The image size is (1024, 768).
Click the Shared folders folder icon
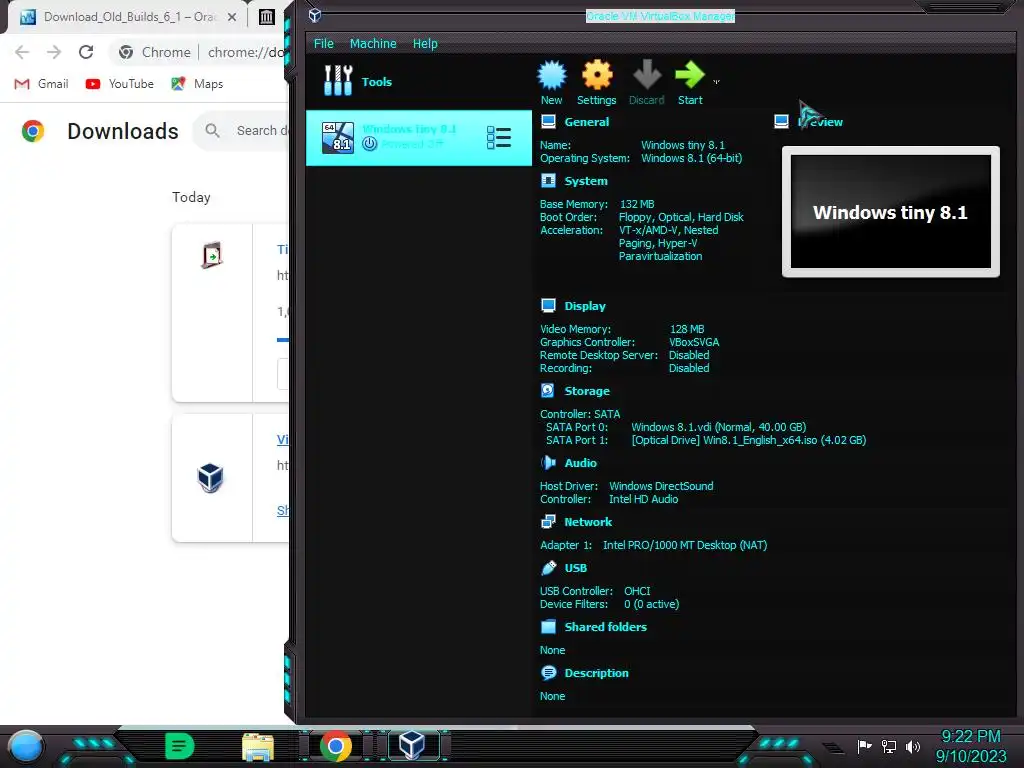pyautogui.click(x=549, y=627)
